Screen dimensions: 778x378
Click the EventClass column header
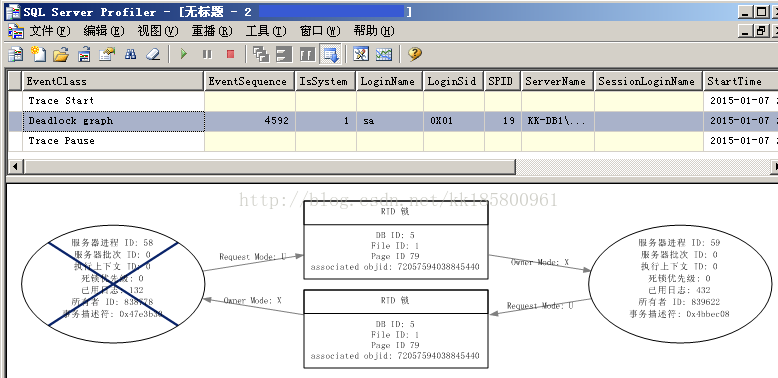coord(113,81)
